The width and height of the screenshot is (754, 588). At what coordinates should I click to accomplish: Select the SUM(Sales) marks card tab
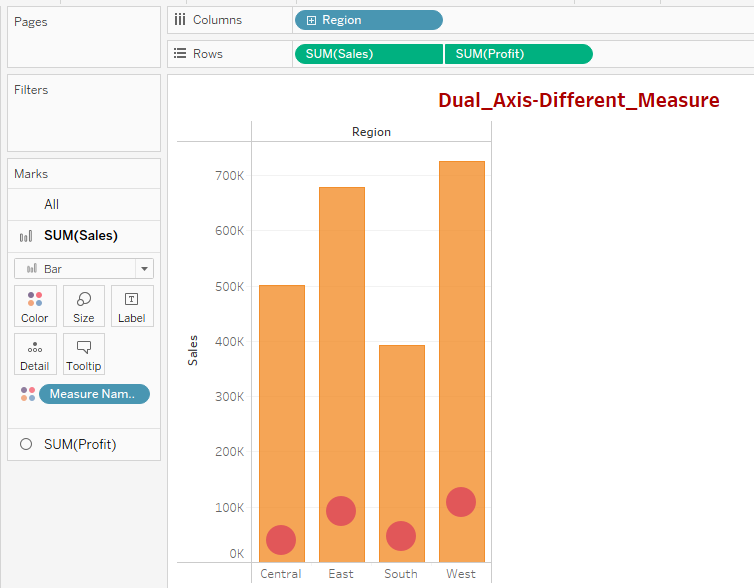click(80, 236)
